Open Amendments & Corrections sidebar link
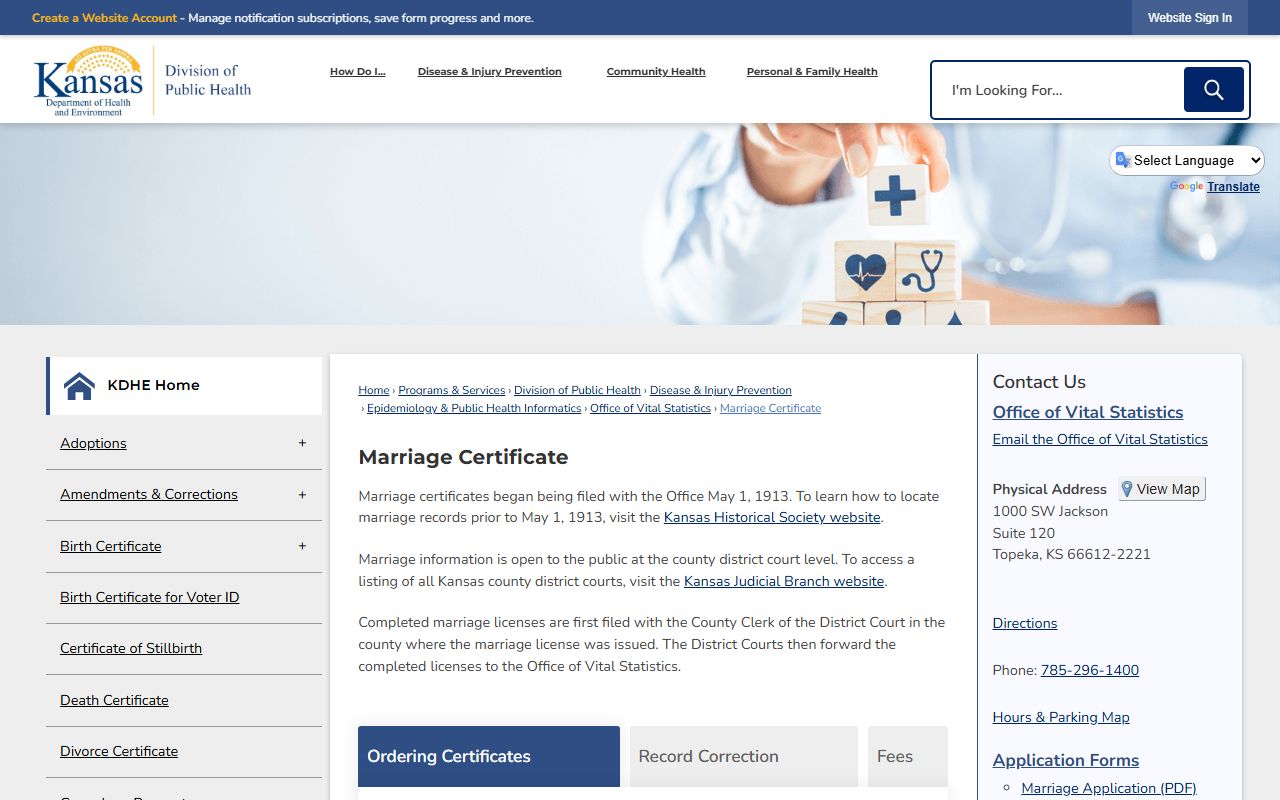1280x800 pixels. 149,494
